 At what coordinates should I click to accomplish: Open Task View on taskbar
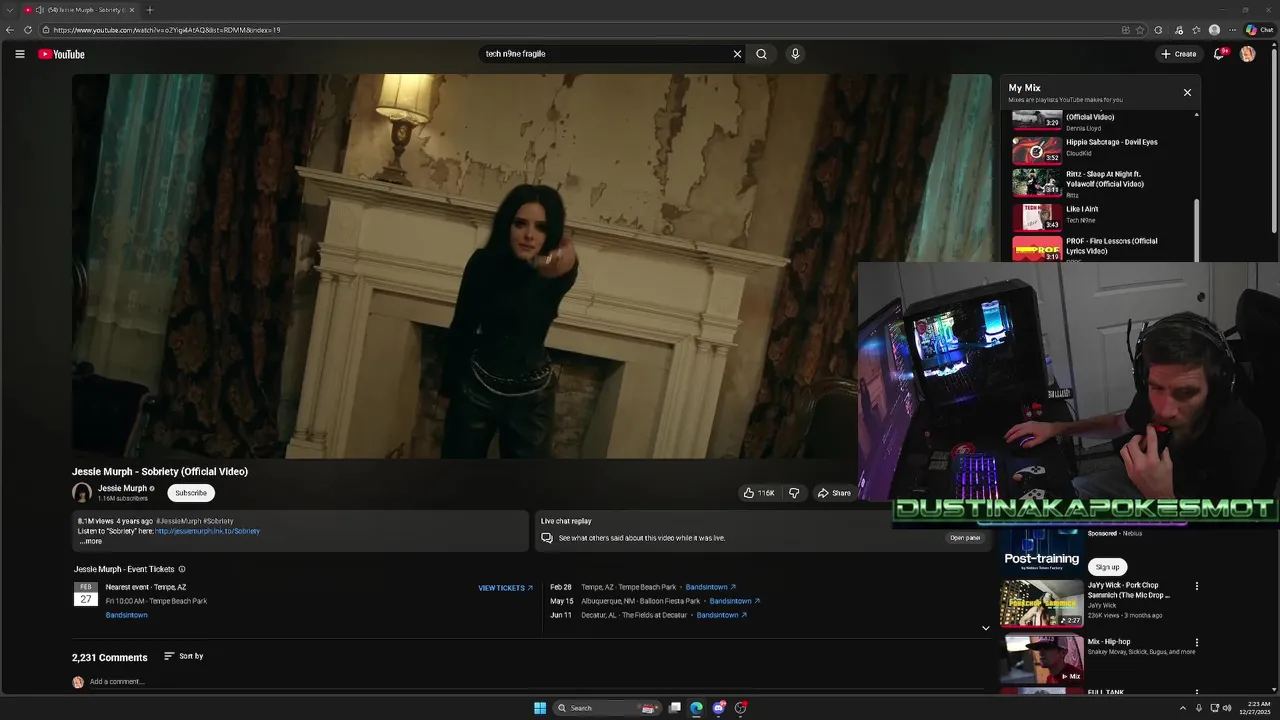[675, 708]
